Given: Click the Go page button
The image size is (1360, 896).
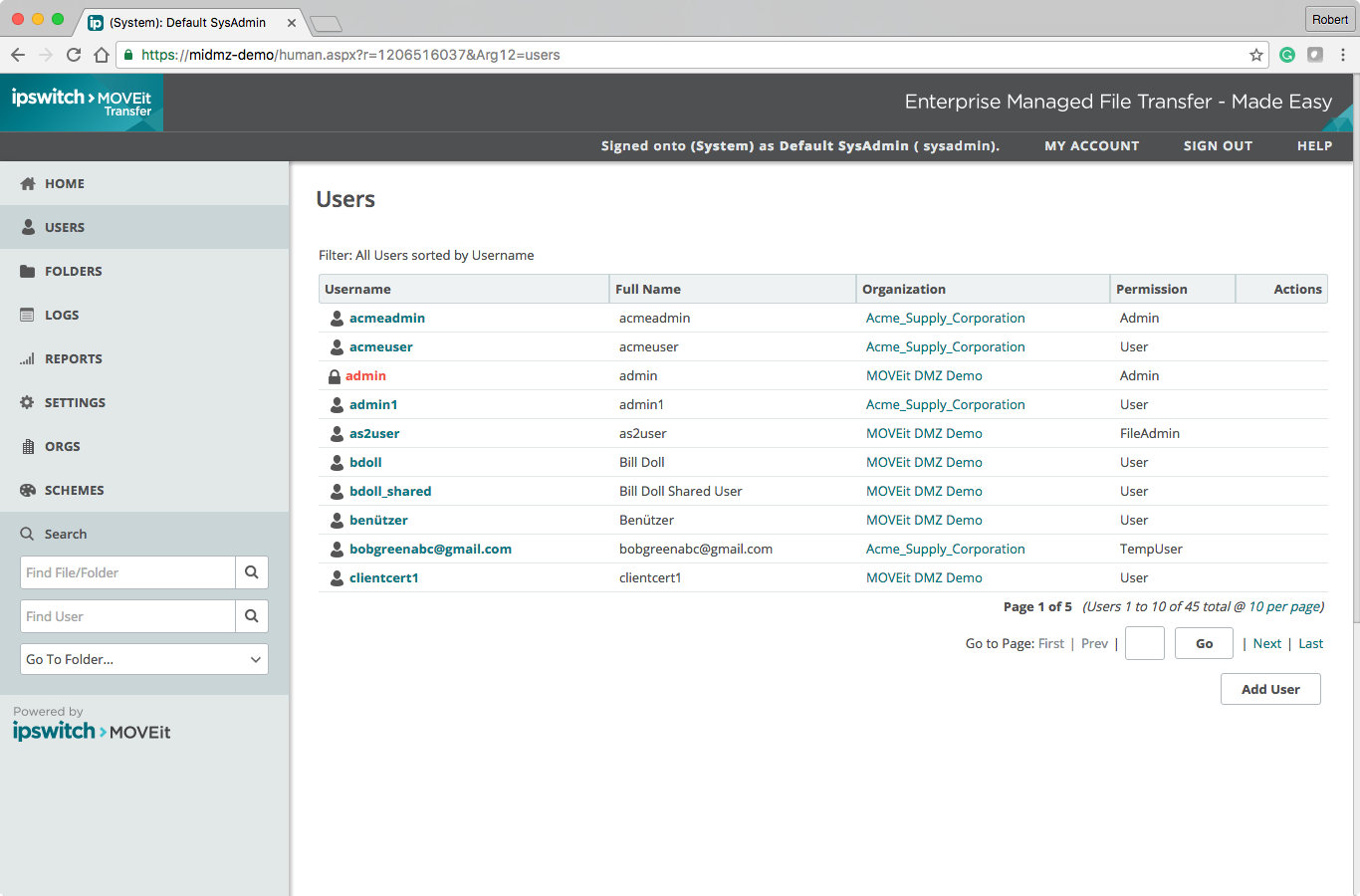Looking at the screenshot, I should point(1204,643).
